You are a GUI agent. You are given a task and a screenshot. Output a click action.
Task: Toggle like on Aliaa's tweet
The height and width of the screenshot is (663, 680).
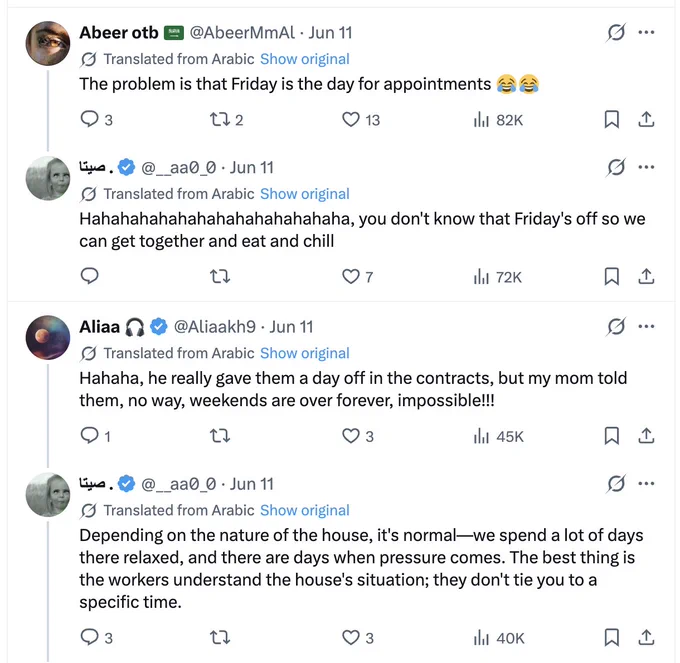[357, 435]
